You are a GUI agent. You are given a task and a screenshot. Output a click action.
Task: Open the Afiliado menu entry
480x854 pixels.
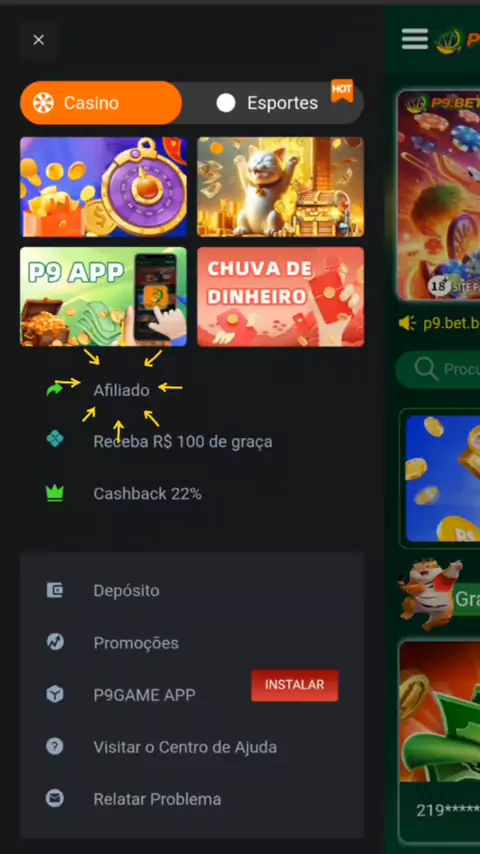pos(121,390)
